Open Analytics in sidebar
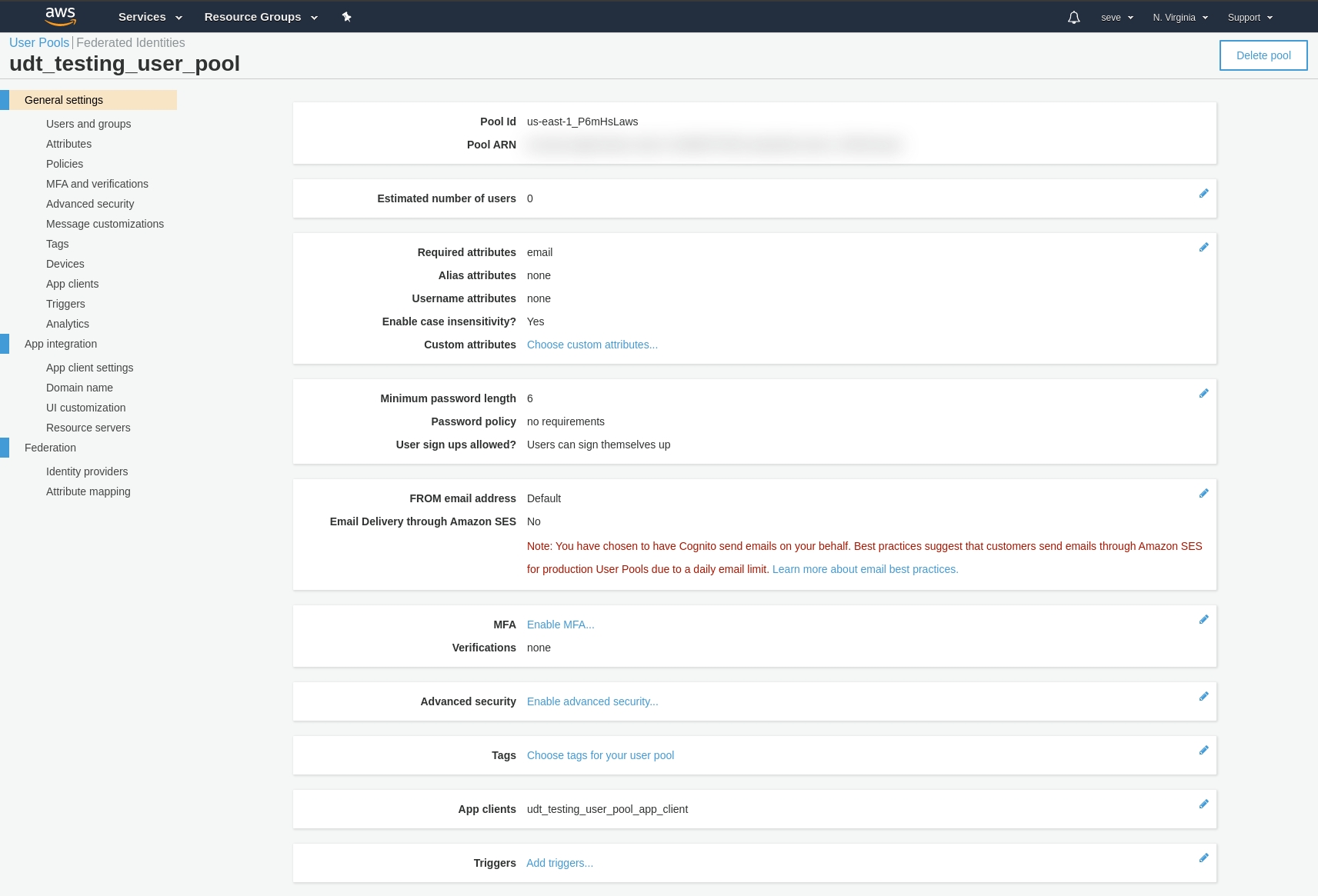 68,324
